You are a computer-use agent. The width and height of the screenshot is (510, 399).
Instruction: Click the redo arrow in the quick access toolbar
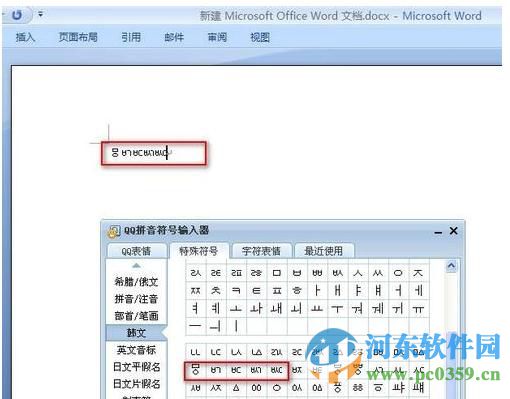pyautogui.click(x=17, y=15)
